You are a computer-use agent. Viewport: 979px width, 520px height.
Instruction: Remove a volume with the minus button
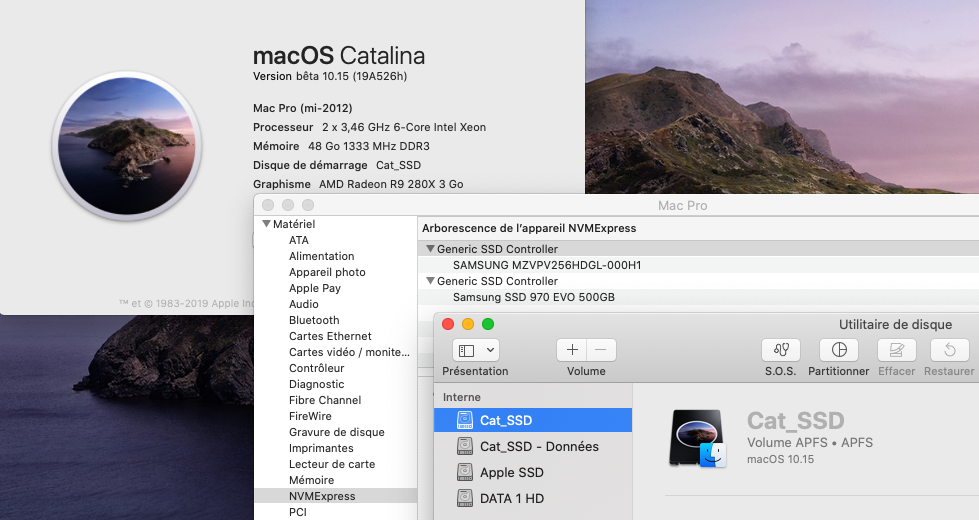[x=601, y=350]
